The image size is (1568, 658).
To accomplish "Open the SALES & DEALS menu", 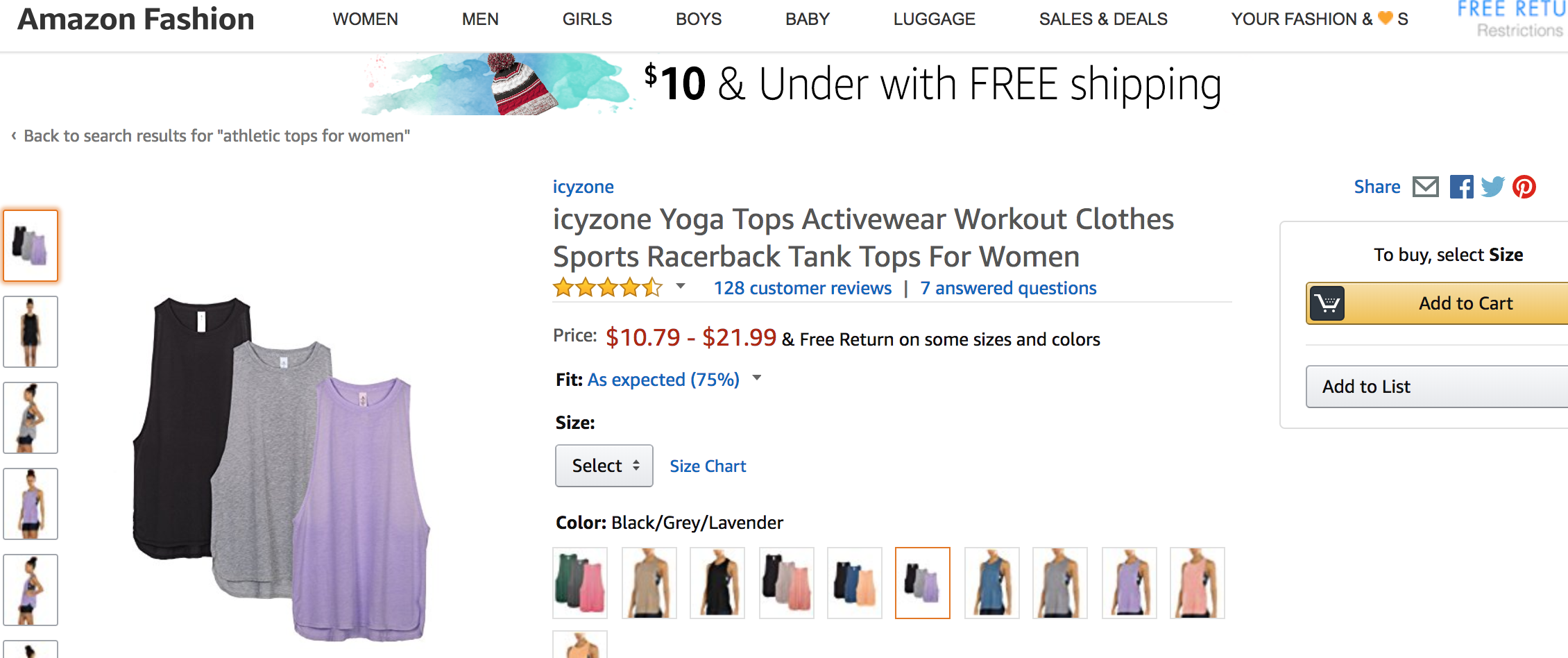I will tap(1102, 19).
